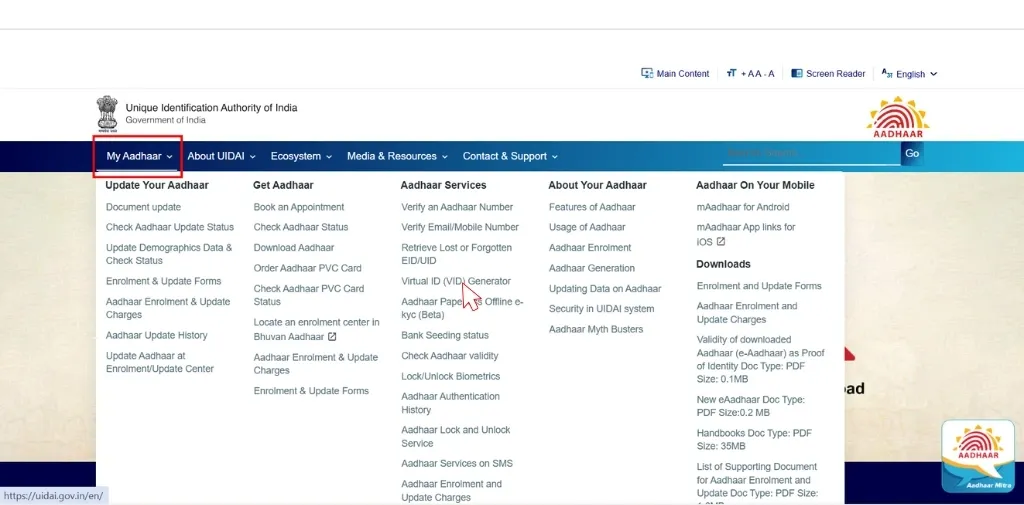
Task: Click Bank Seeding status
Action: [x=445, y=335]
